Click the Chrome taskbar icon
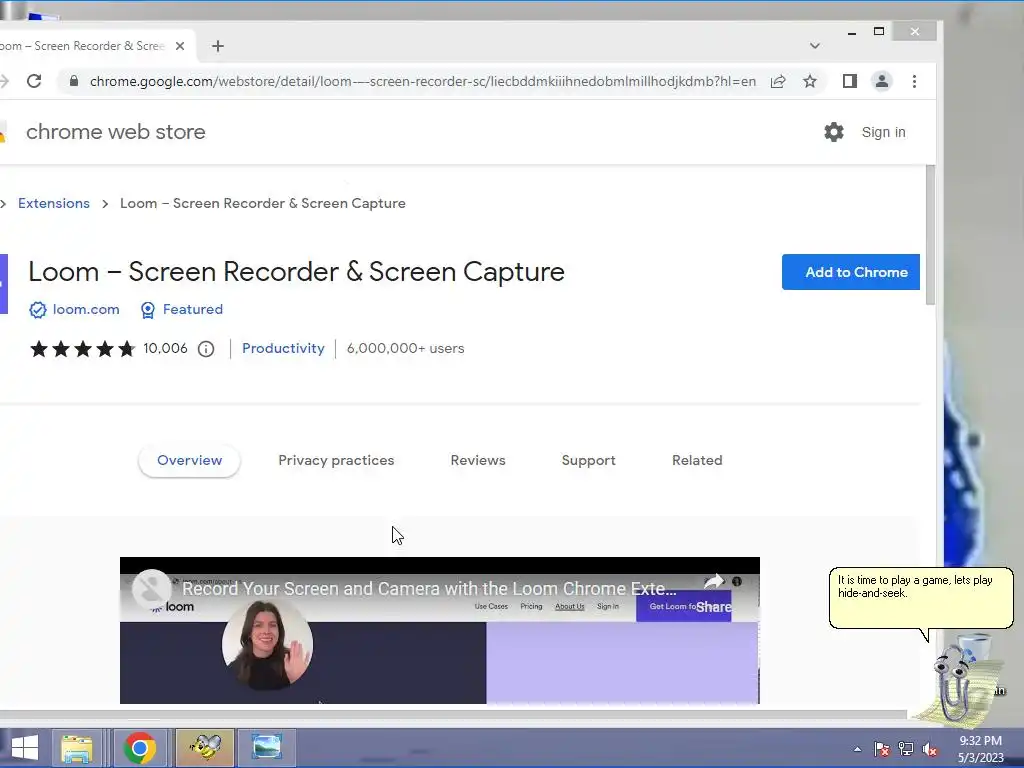The image size is (1024, 768). pos(140,748)
